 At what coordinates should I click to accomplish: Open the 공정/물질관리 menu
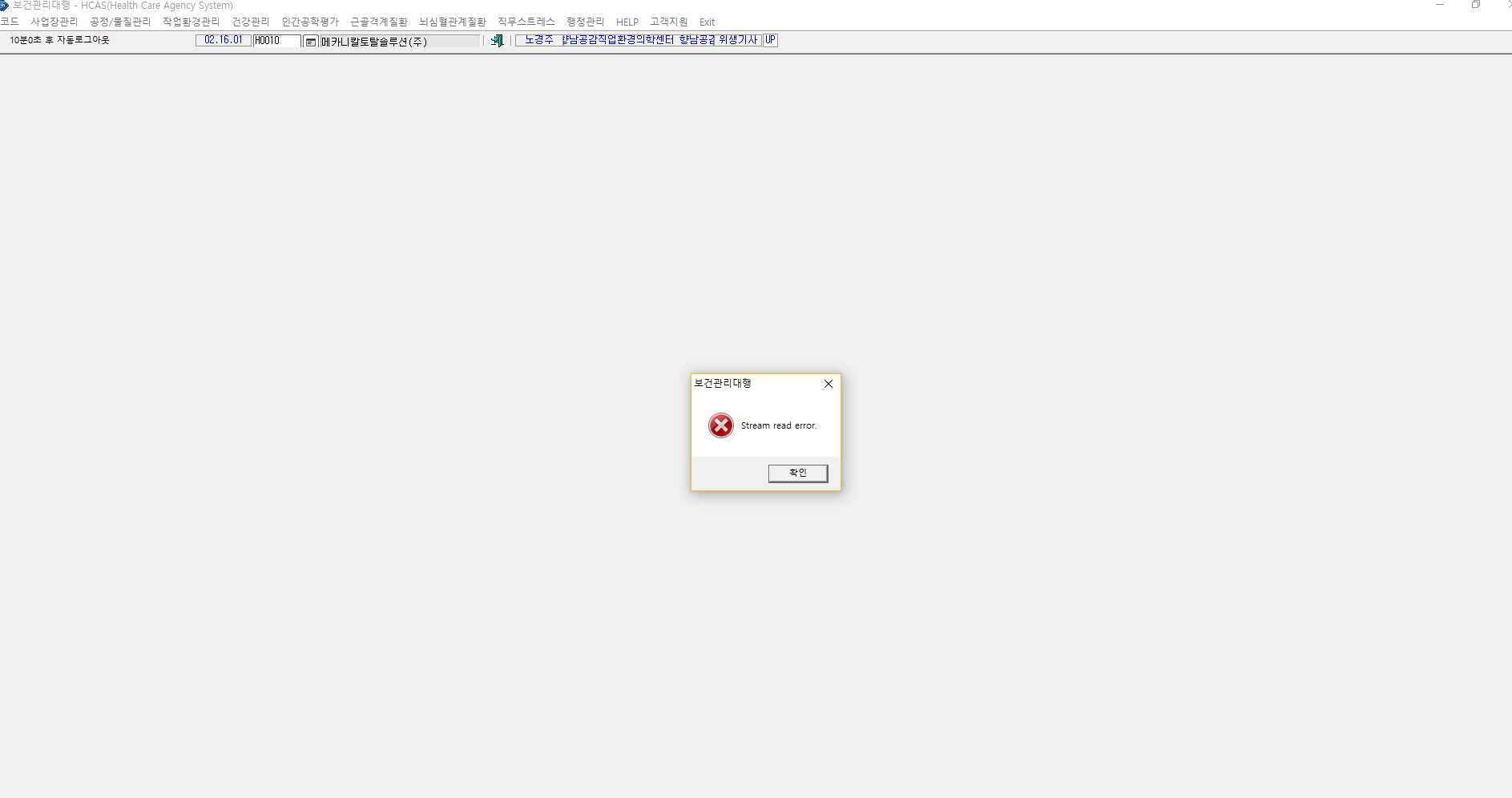120,22
